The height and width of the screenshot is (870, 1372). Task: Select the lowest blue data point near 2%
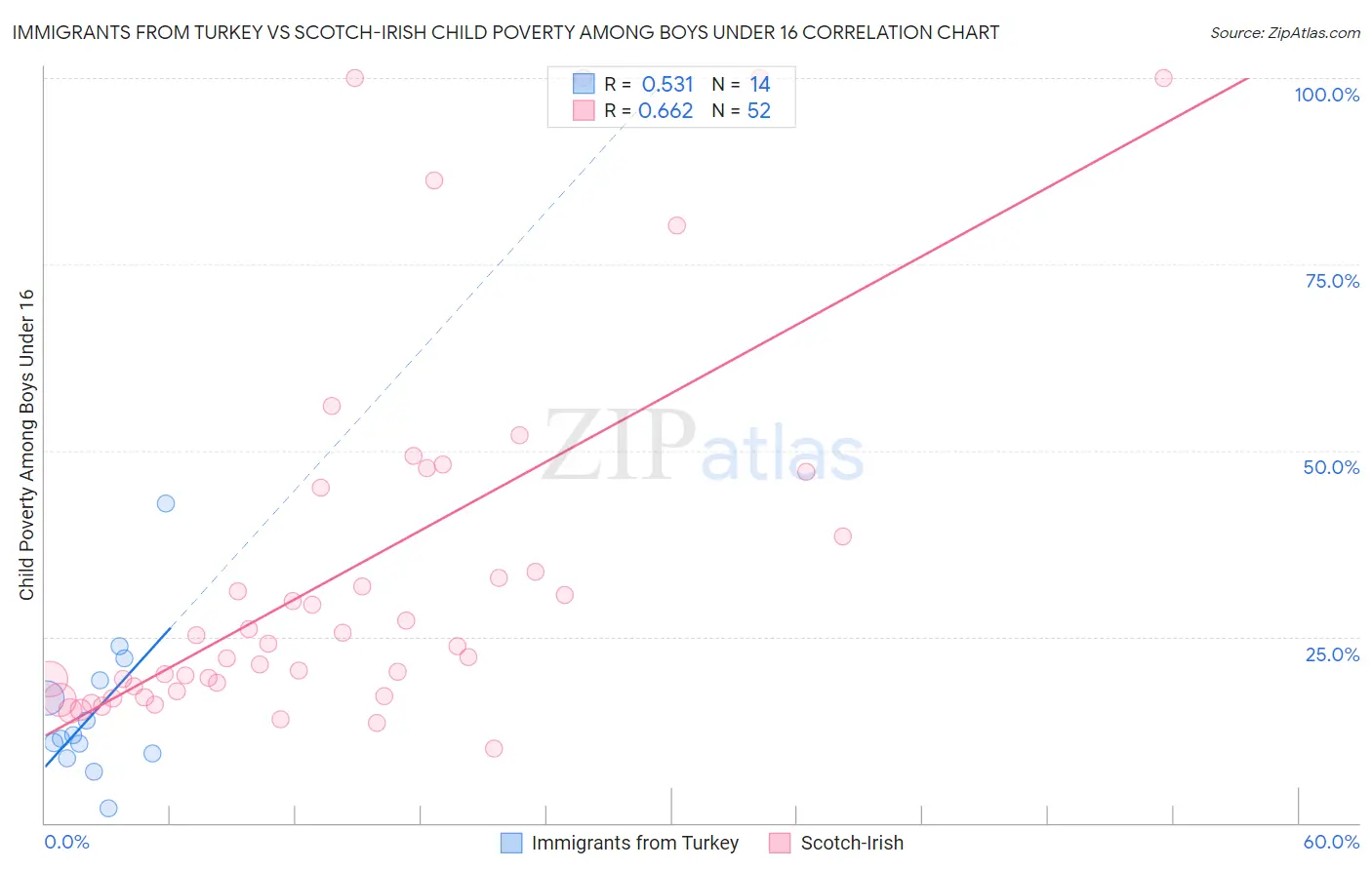coord(108,808)
